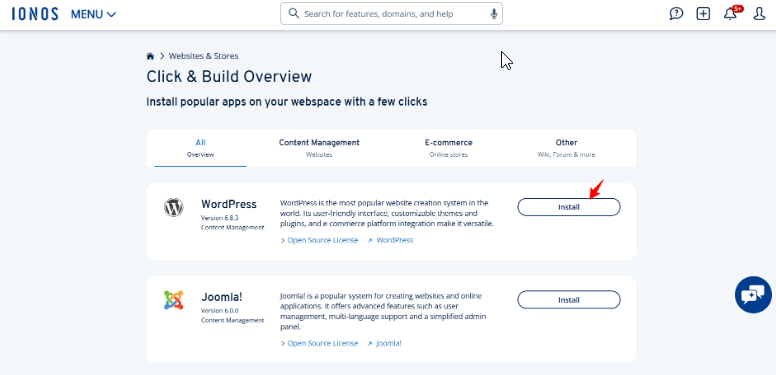Click the Joomla! logo icon
The image size is (776, 375).
174,300
